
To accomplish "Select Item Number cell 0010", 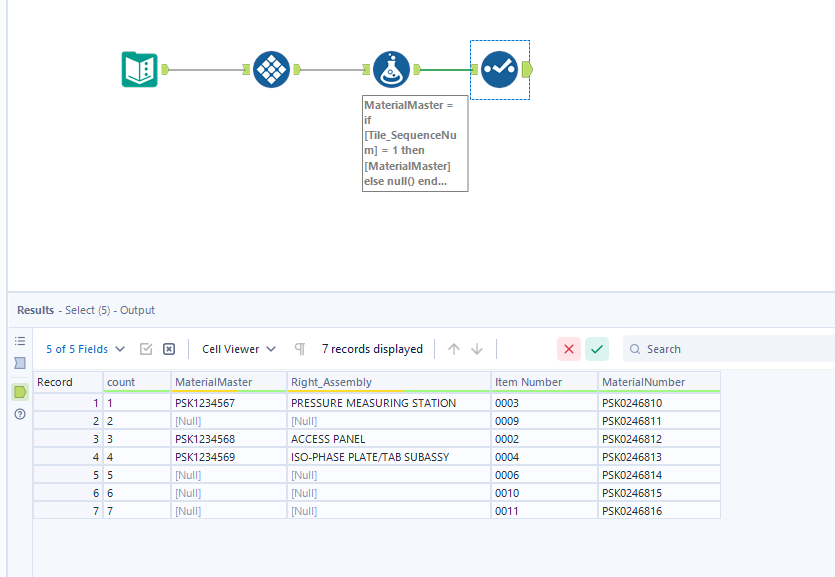I will click(x=544, y=493).
